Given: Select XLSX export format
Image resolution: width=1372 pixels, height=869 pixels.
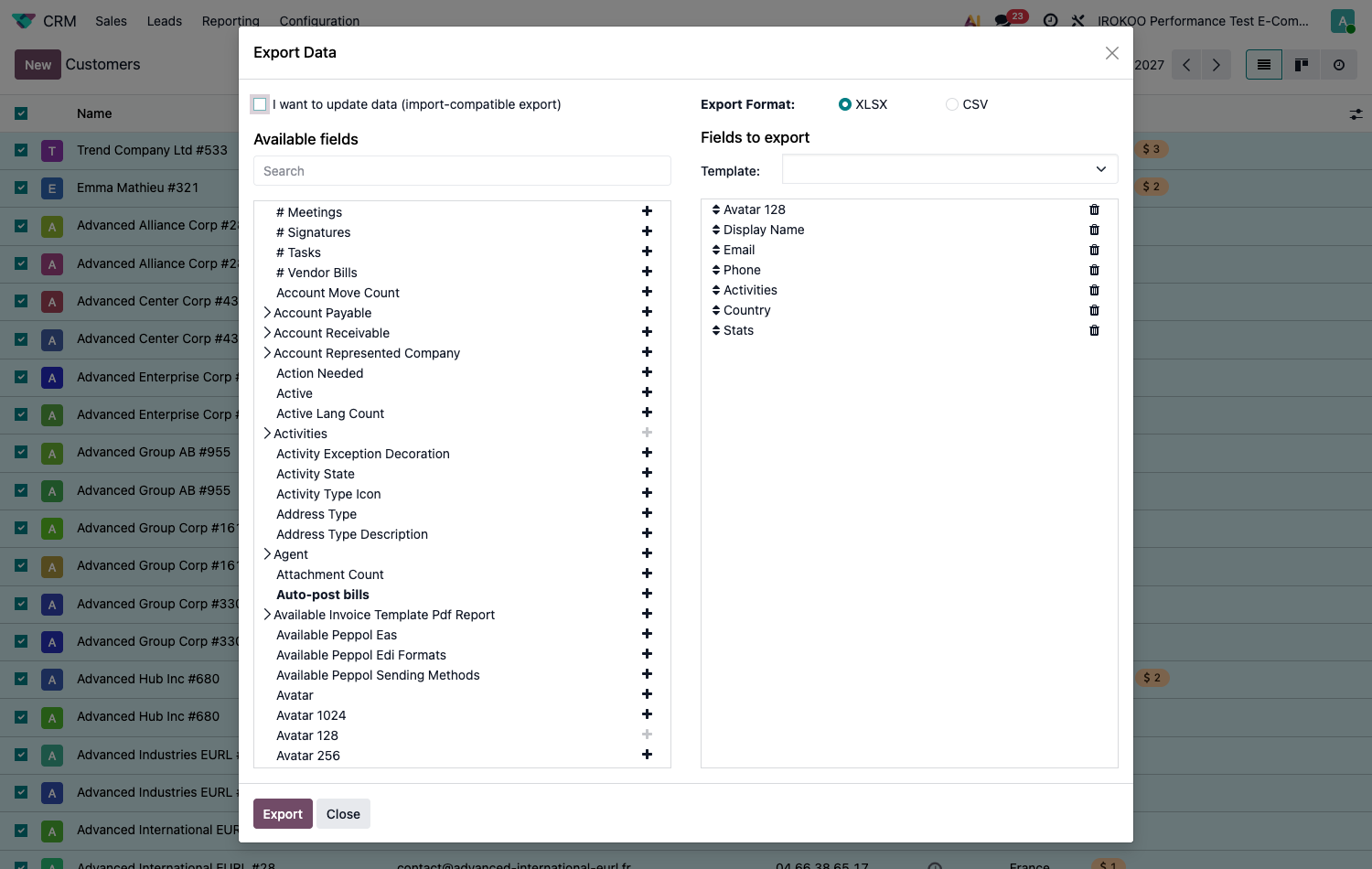Looking at the screenshot, I should point(845,104).
